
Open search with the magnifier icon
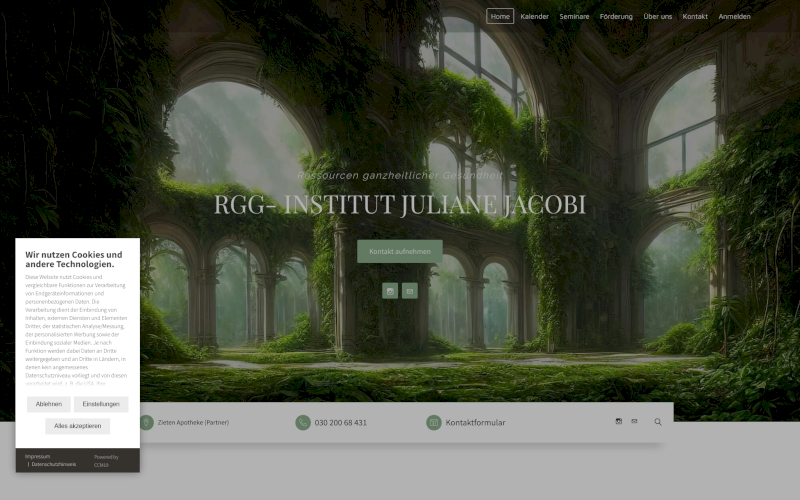pyautogui.click(x=658, y=422)
